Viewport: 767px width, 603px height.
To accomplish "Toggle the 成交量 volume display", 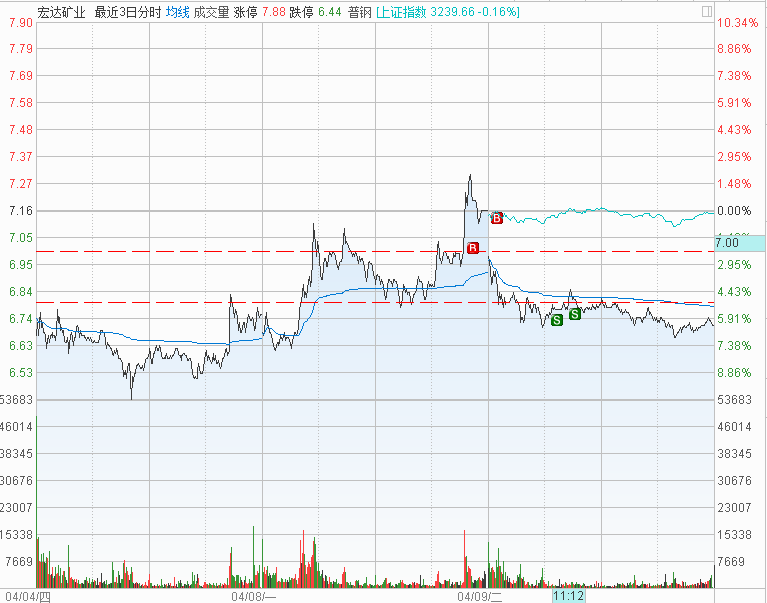I will [x=212, y=12].
